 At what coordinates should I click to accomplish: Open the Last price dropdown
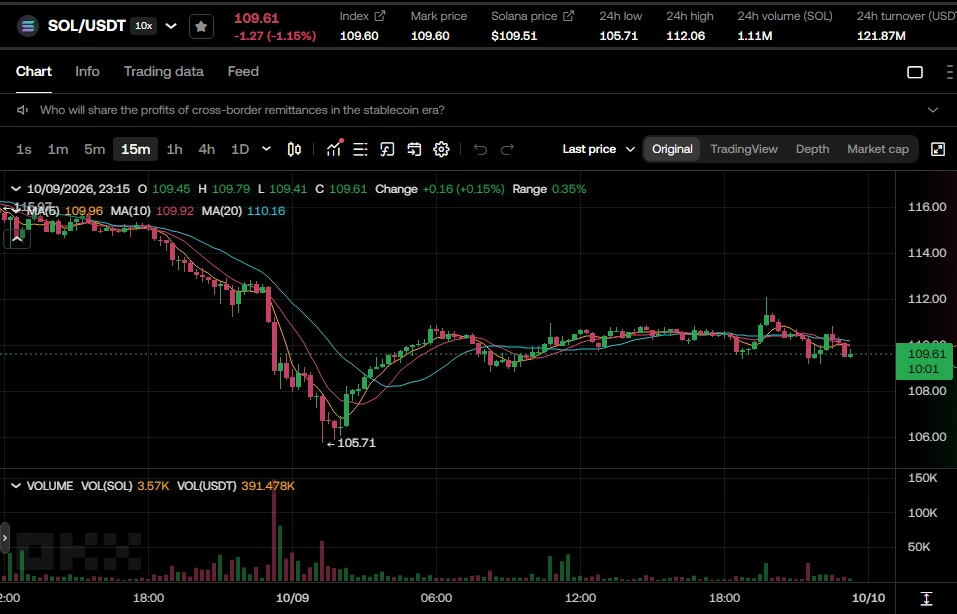pos(598,149)
